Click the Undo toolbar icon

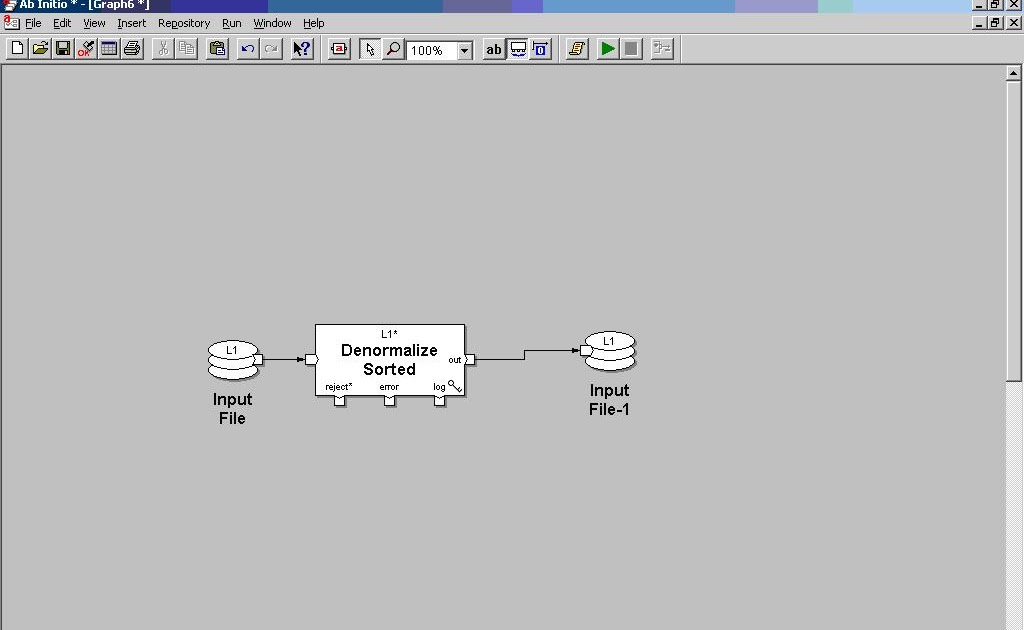248,48
